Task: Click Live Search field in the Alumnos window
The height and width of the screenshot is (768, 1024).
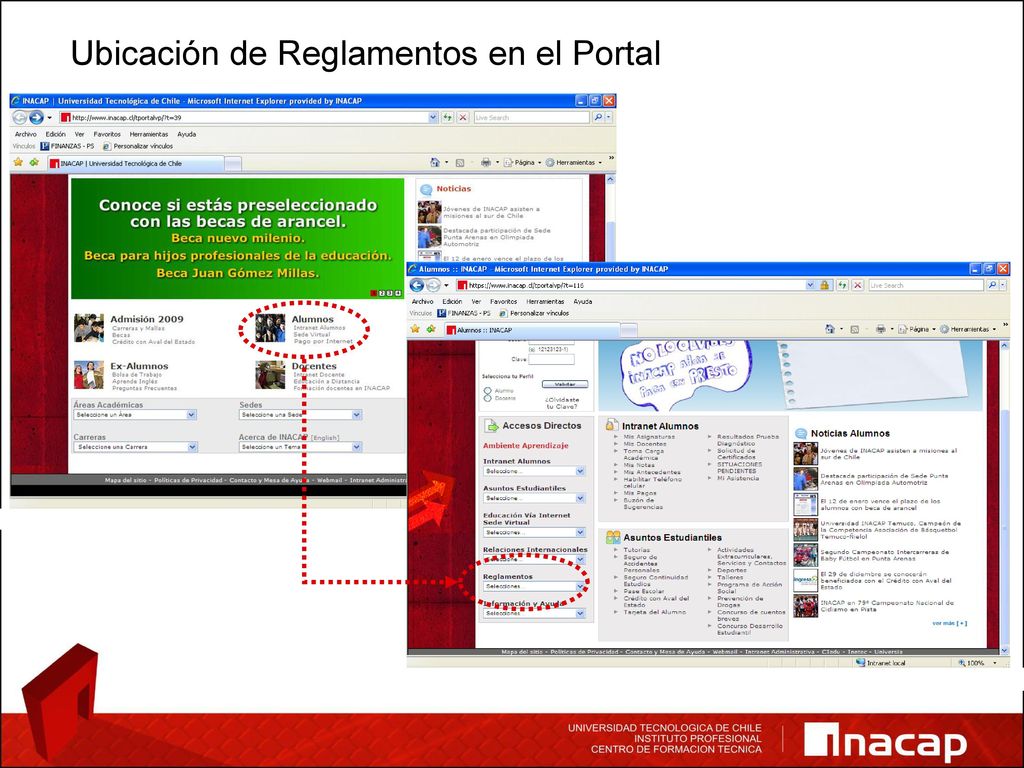Action: click(x=925, y=285)
